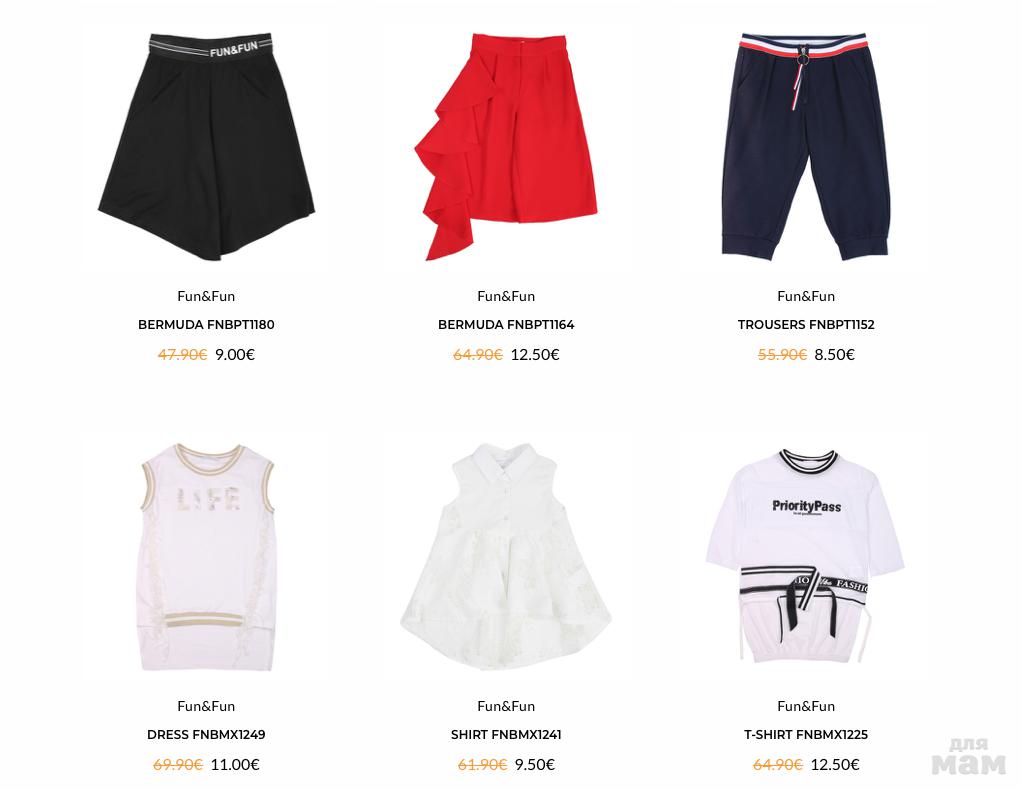Open the navy trousers product image
The height and width of the screenshot is (790, 1022).
pyautogui.click(x=806, y=147)
